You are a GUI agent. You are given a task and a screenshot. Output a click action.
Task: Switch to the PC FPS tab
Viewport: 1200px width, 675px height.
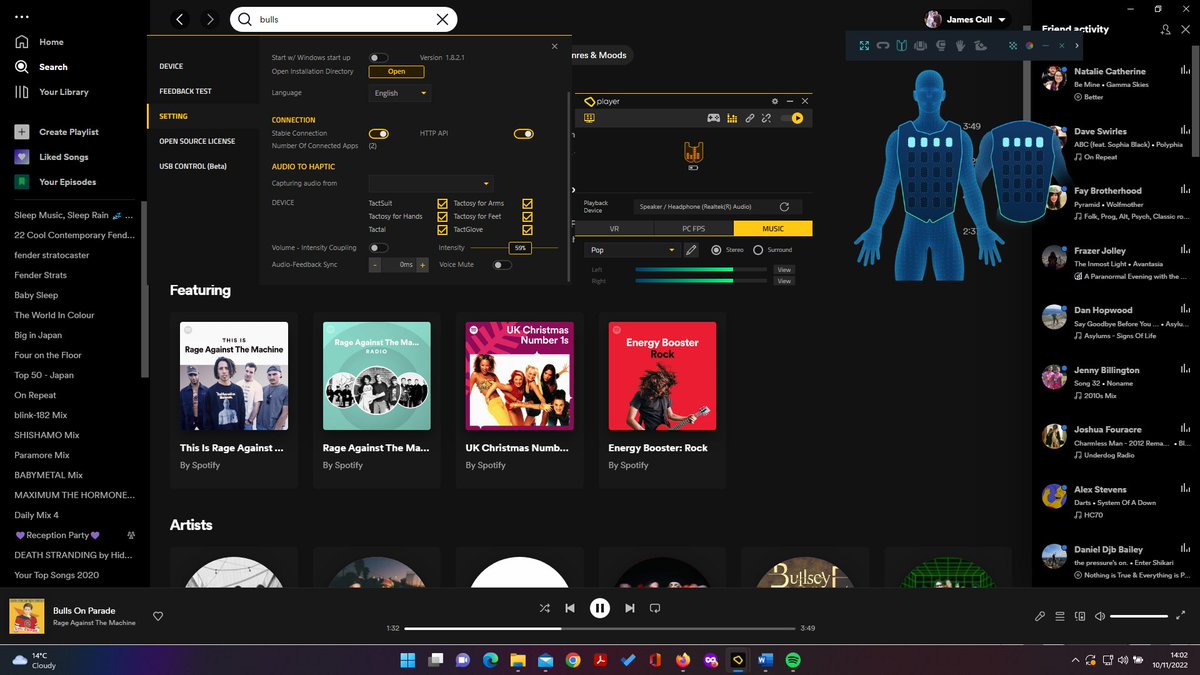click(693, 229)
